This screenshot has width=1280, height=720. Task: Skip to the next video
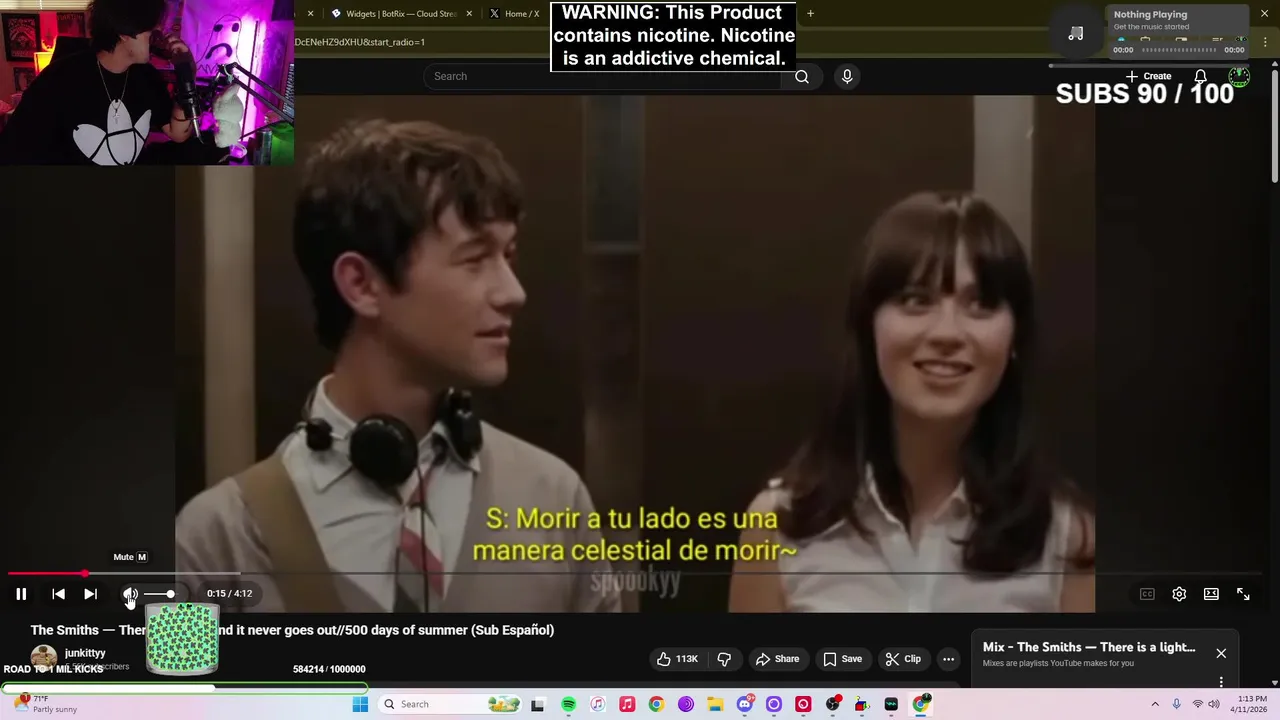tap(90, 594)
